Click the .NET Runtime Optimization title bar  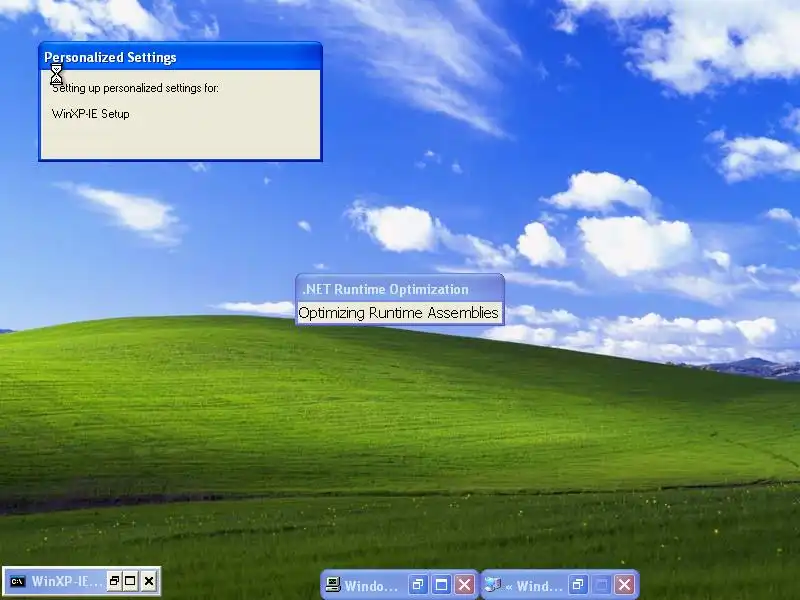pyautogui.click(x=400, y=289)
